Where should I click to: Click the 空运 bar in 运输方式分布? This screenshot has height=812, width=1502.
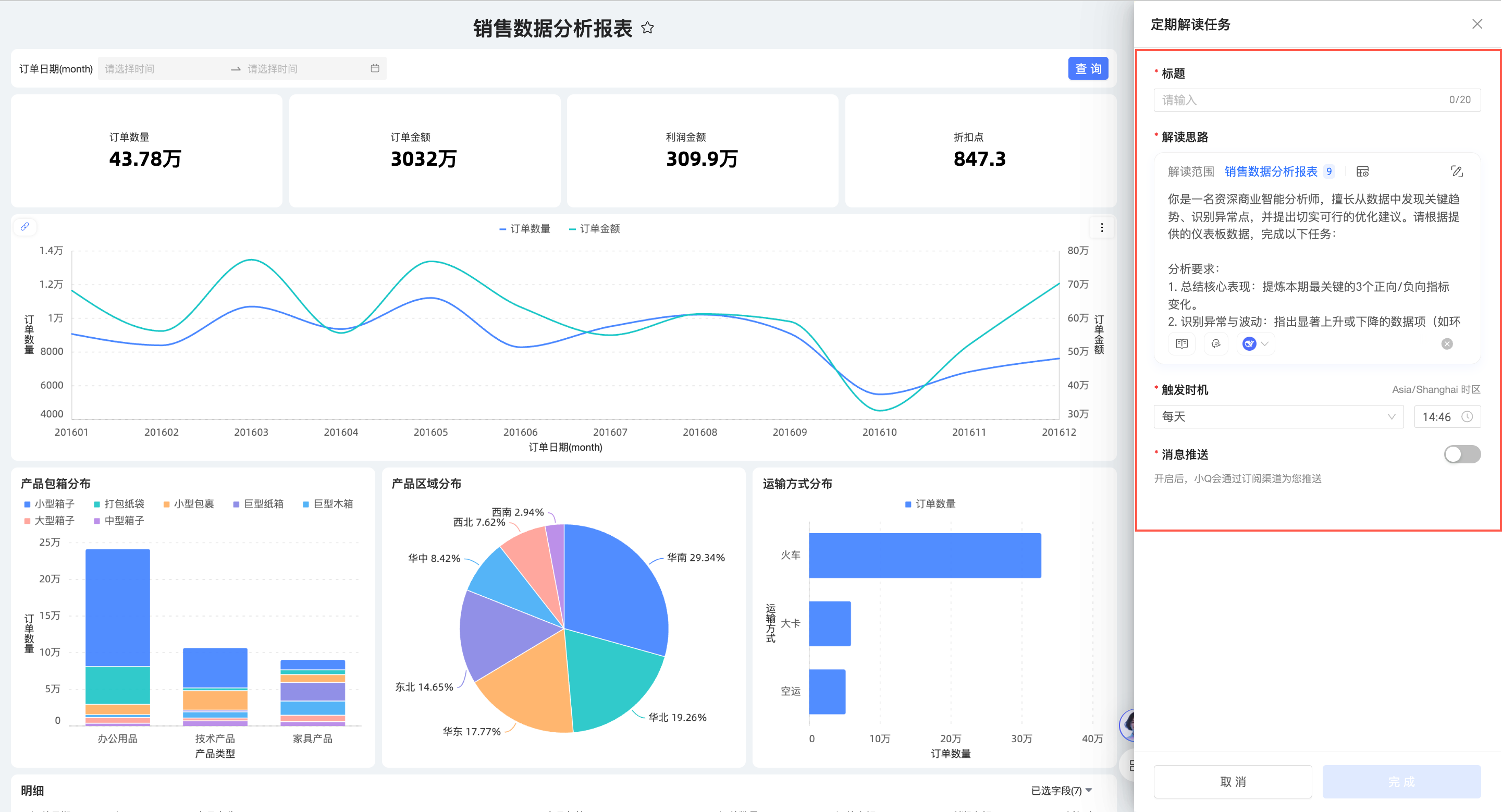(x=828, y=692)
